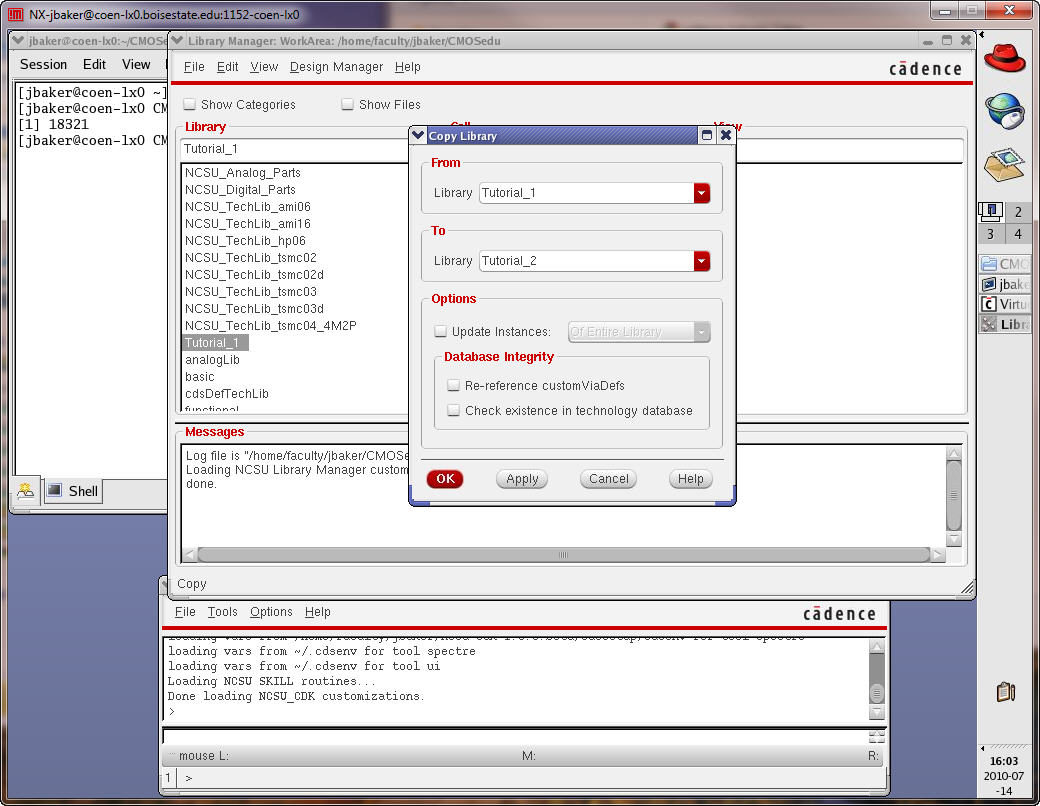The height and width of the screenshot is (806, 1040).
Task: Open File menu in CIW window
Action: [185, 612]
